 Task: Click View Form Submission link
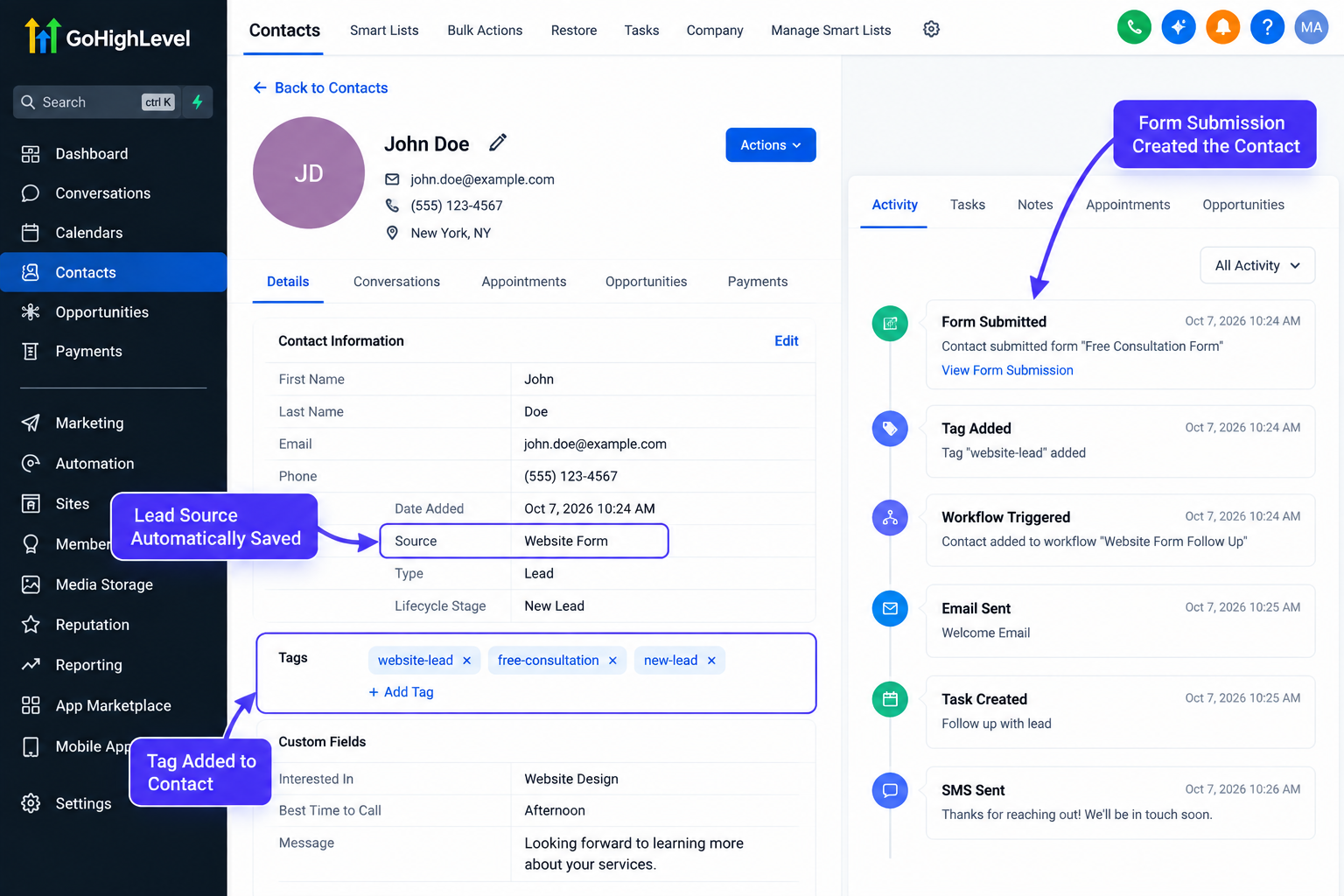tap(1007, 371)
